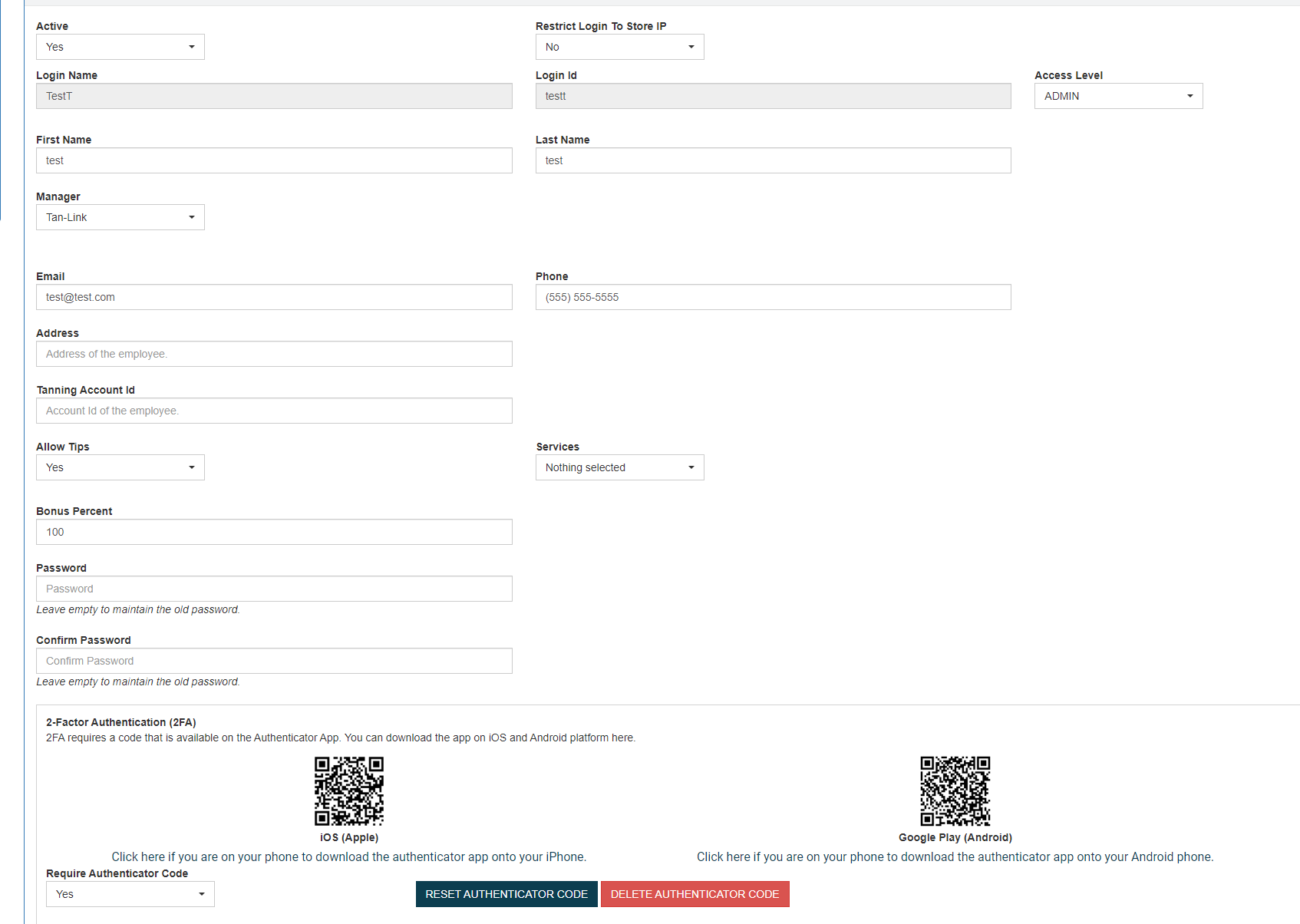Open Restrict Login To Store IP dropdown
The width and height of the screenshot is (1300, 924).
point(620,47)
